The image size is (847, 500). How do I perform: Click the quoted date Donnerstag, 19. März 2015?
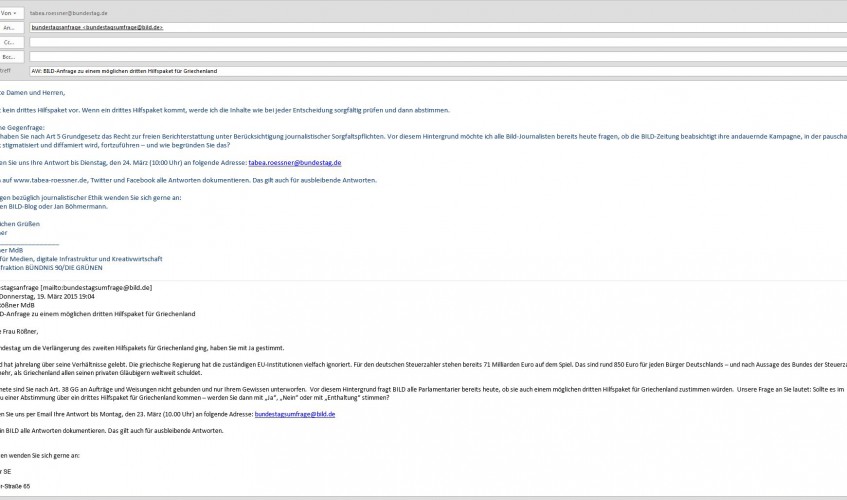(x=47, y=296)
